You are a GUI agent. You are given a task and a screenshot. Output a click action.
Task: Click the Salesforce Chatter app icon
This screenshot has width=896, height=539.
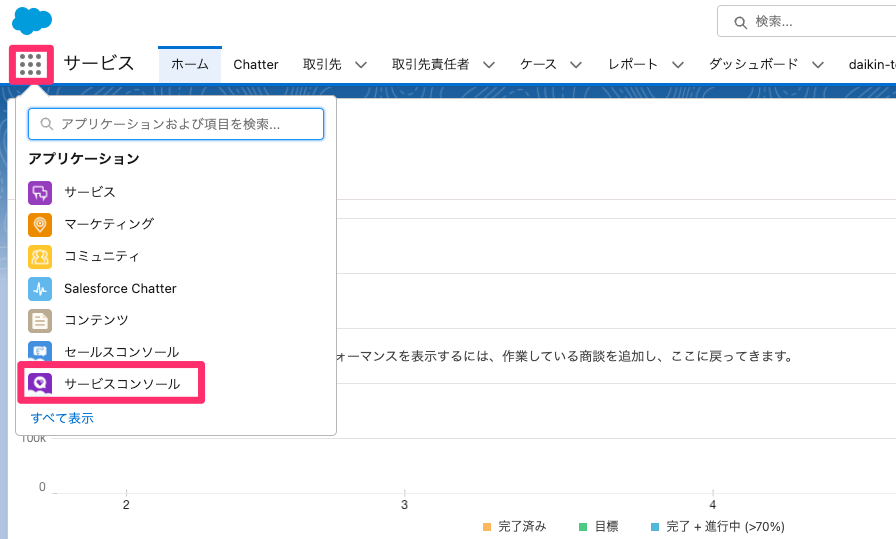click(40, 289)
